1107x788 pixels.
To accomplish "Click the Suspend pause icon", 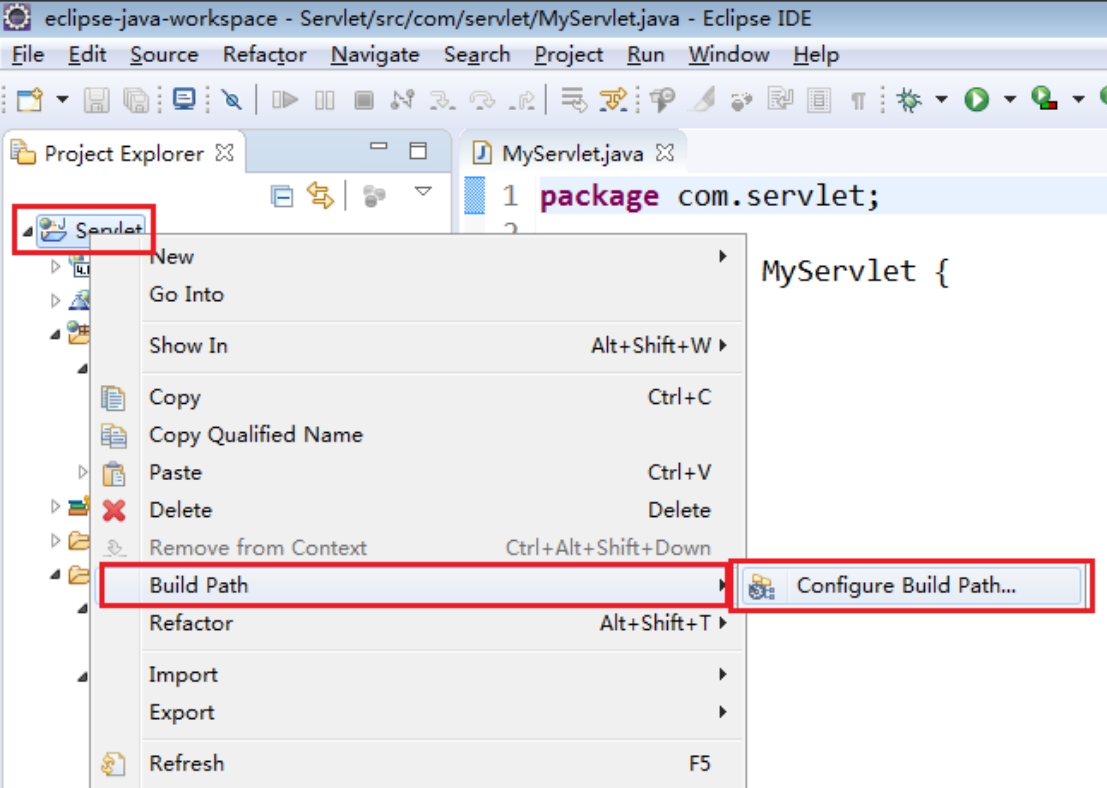I will click(x=325, y=100).
